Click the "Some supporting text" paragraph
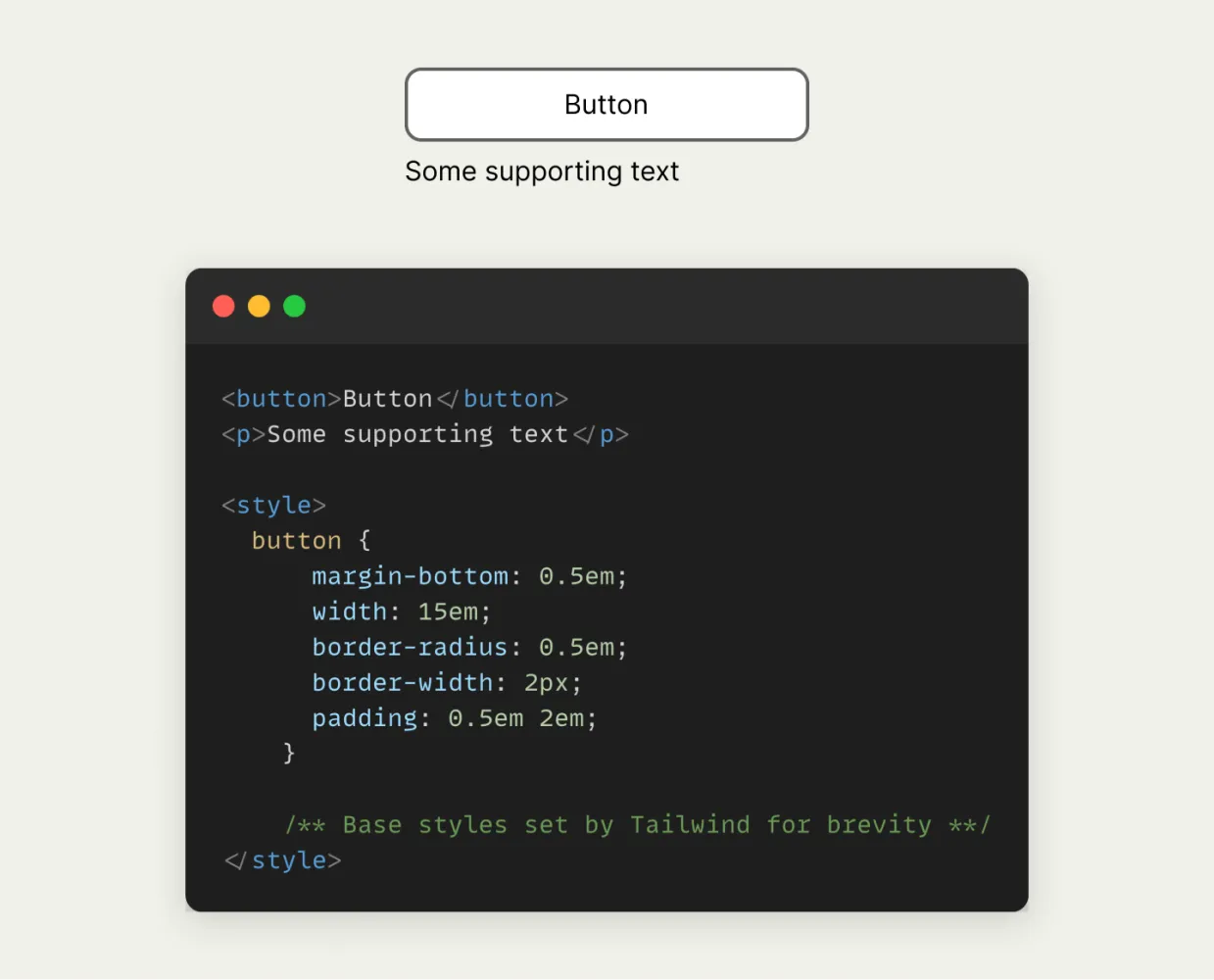The height and width of the screenshot is (980, 1214). [x=542, y=171]
